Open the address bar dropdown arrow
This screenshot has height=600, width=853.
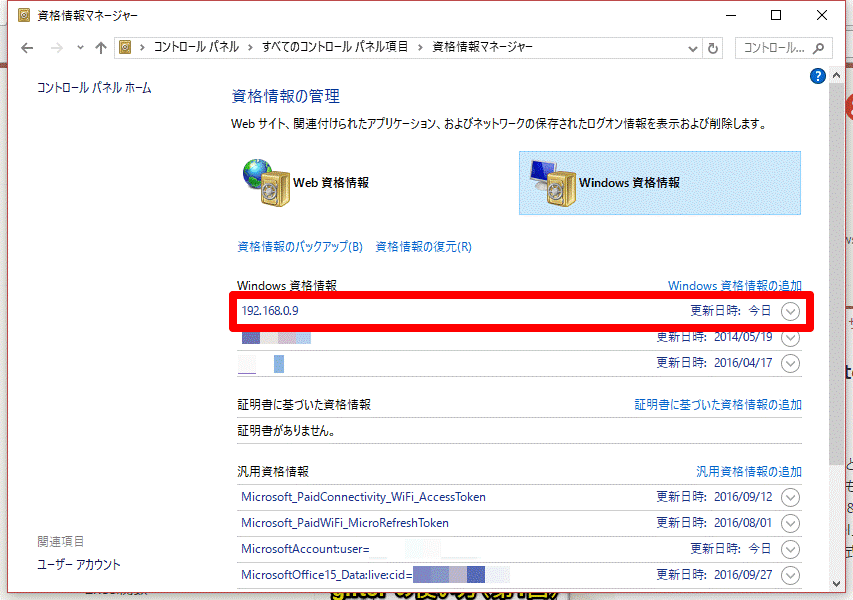point(692,47)
